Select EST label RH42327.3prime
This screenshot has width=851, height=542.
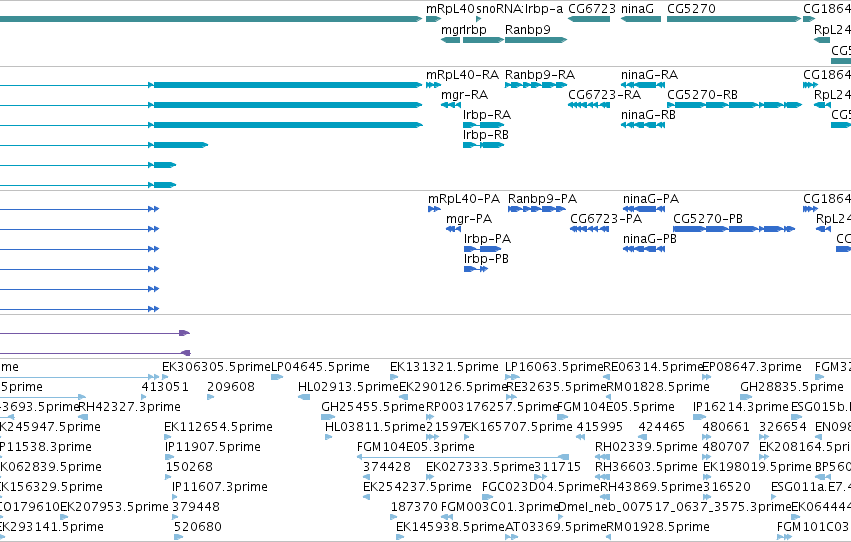tap(129, 407)
